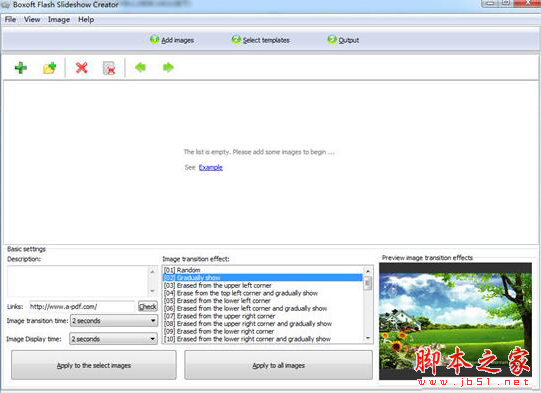Click the green left arrow icon
Screen dimensions: 541x393
(140, 68)
